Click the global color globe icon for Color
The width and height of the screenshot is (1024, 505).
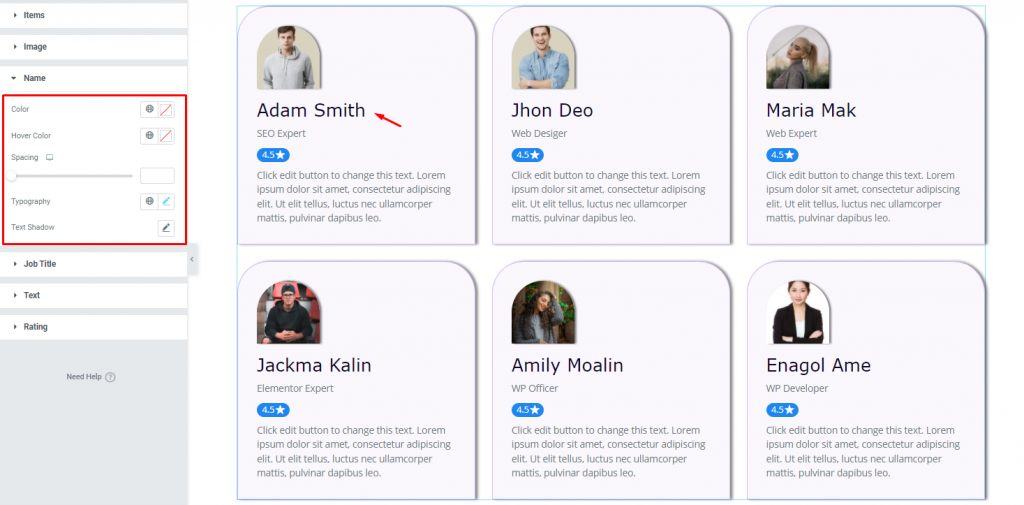coord(150,109)
